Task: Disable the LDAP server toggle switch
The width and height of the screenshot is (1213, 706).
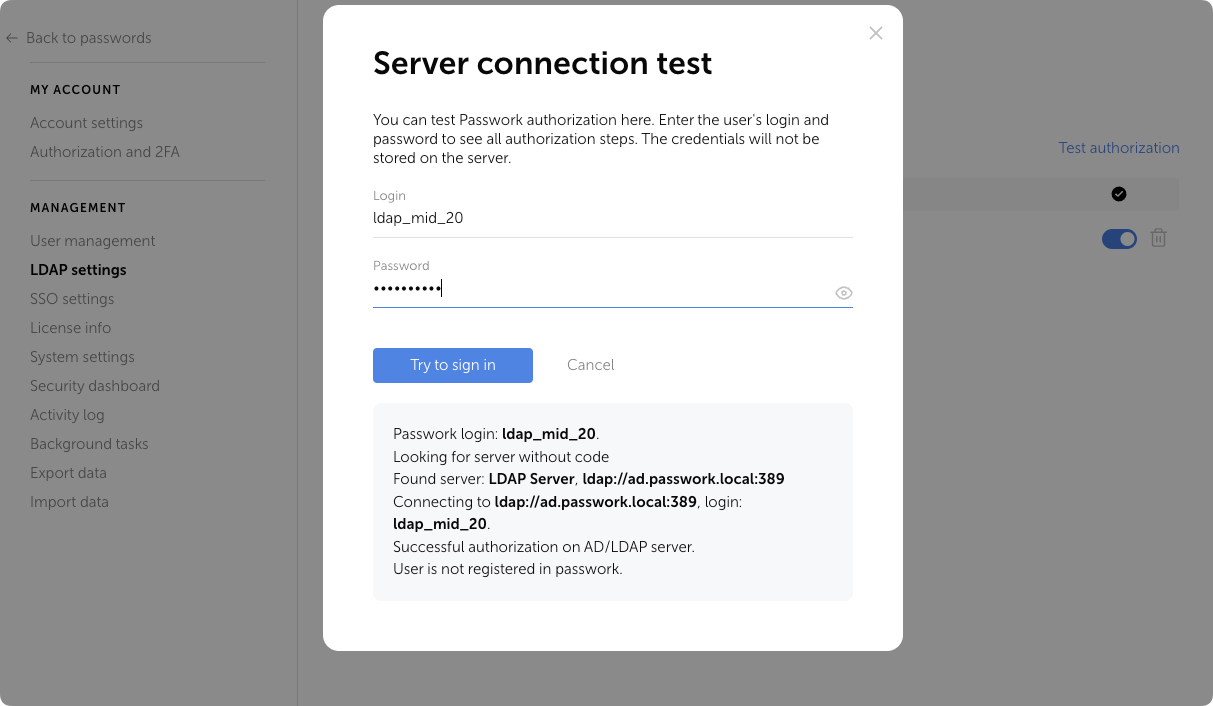Action: click(x=1119, y=238)
